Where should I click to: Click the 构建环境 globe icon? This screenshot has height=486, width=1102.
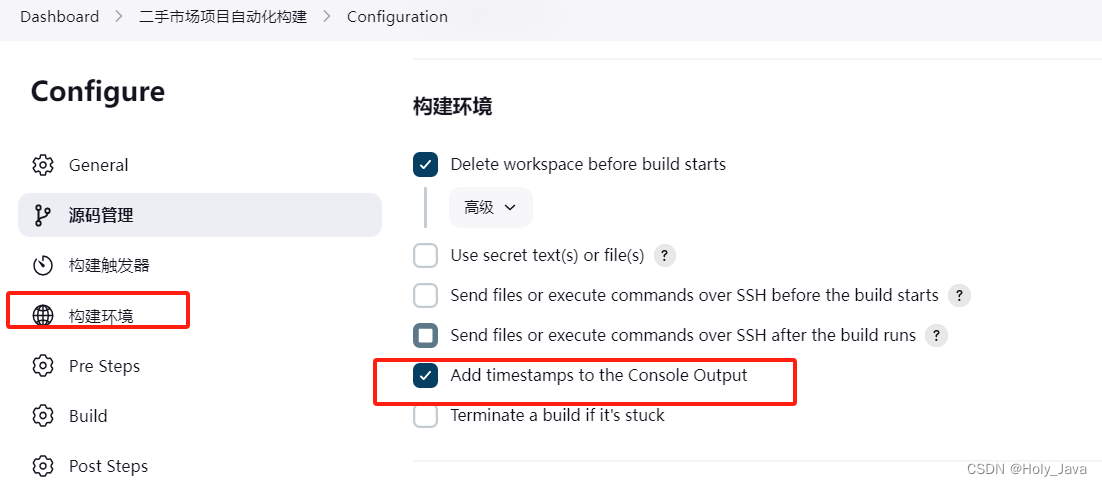pyautogui.click(x=43, y=316)
